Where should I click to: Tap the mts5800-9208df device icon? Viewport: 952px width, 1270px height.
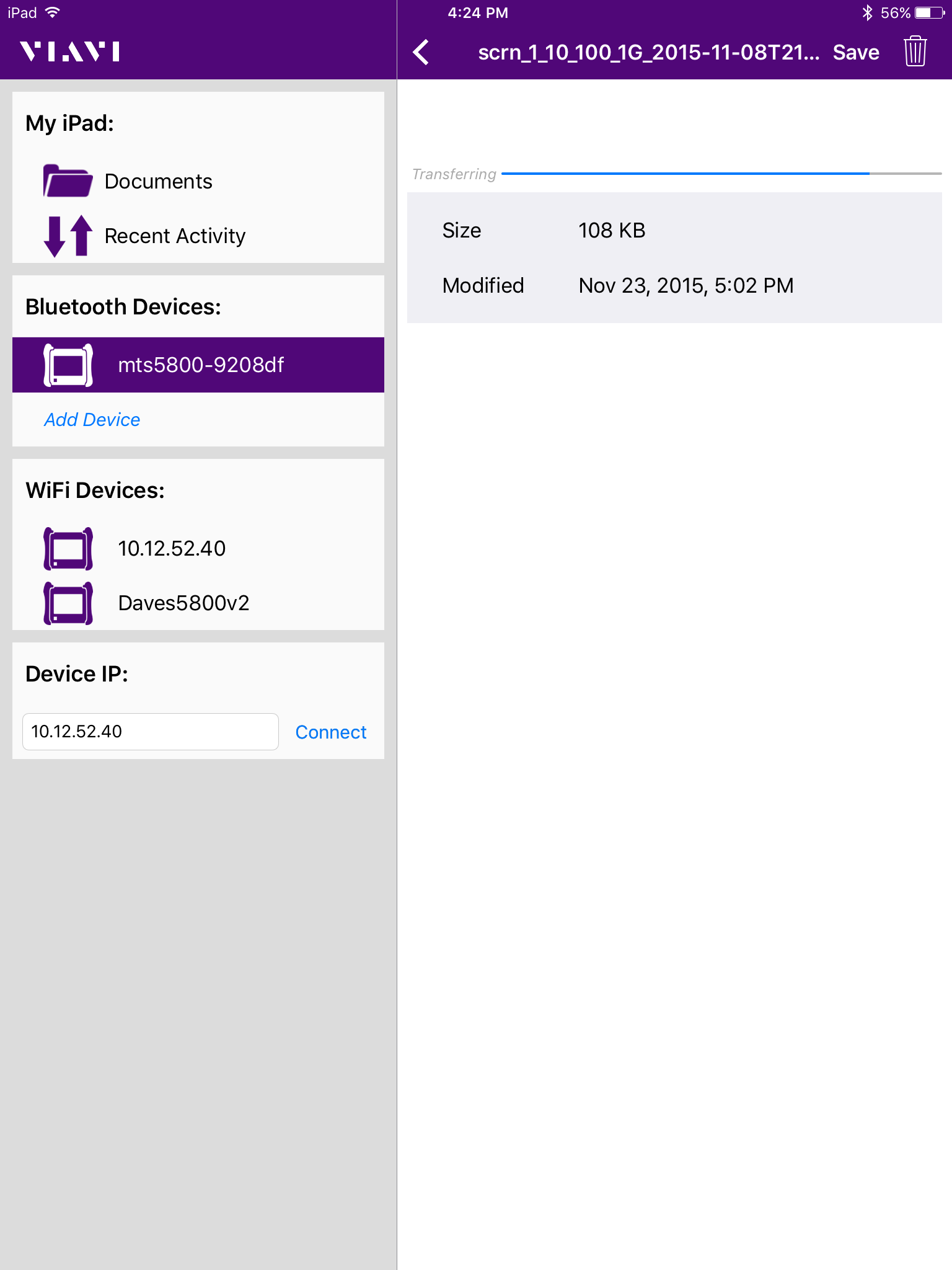click(x=68, y=365)
